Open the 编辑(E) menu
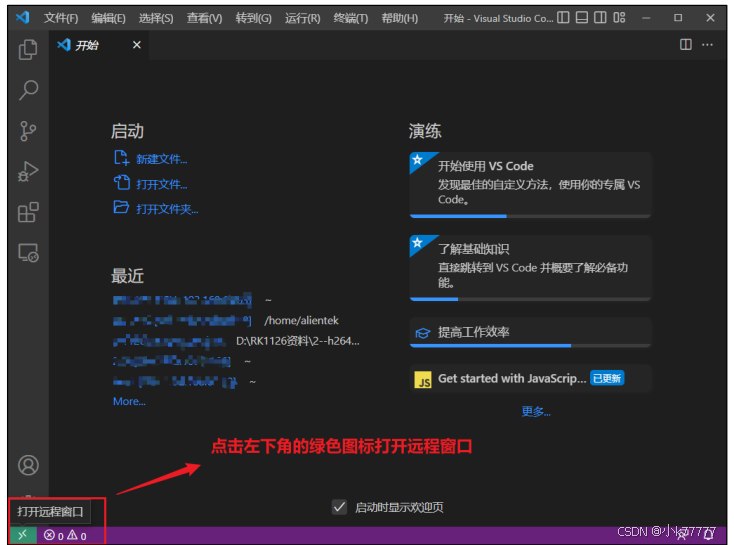 (108, 18)
